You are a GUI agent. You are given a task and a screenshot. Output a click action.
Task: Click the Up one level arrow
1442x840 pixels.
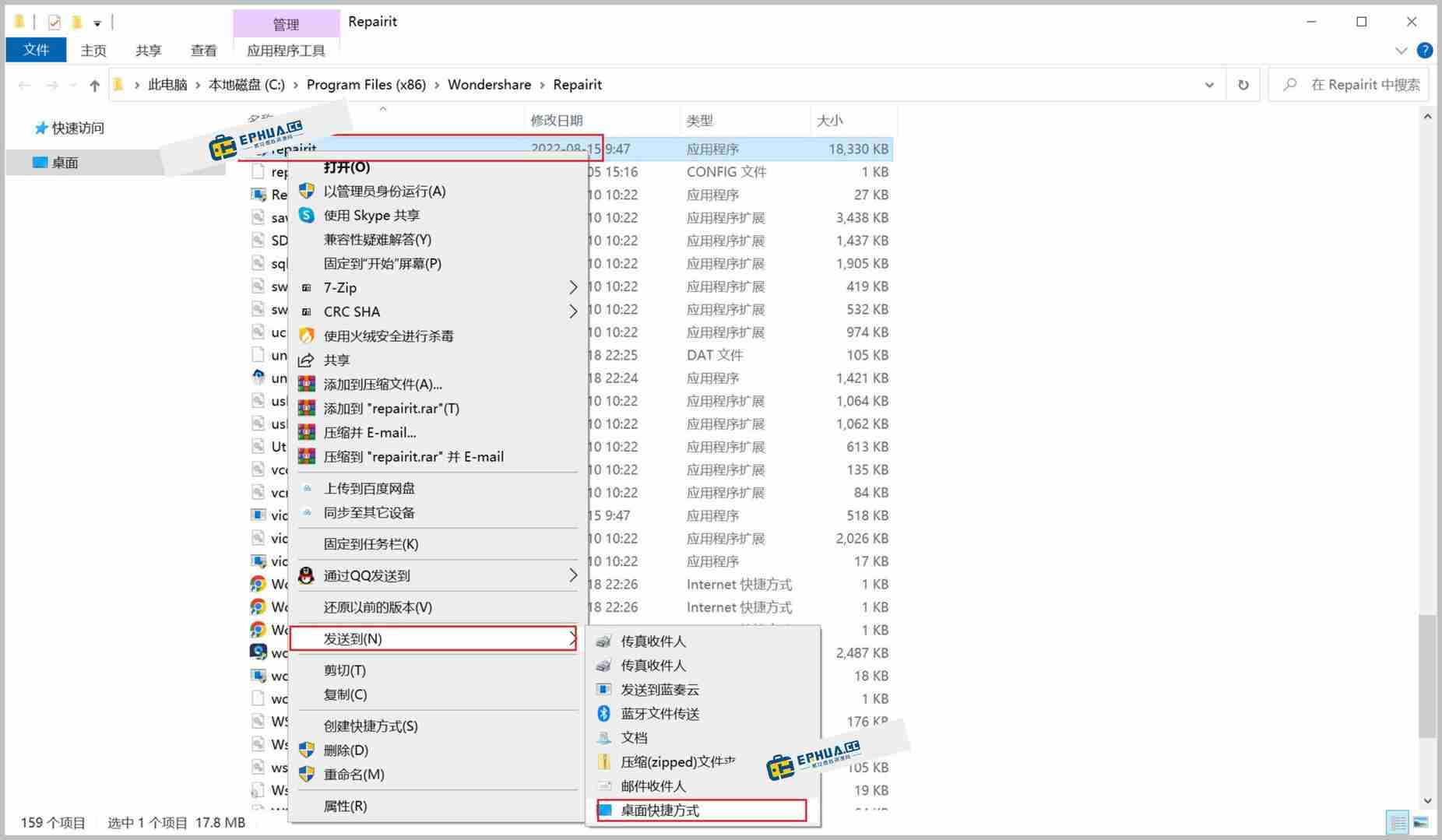[x=94, y=85]
